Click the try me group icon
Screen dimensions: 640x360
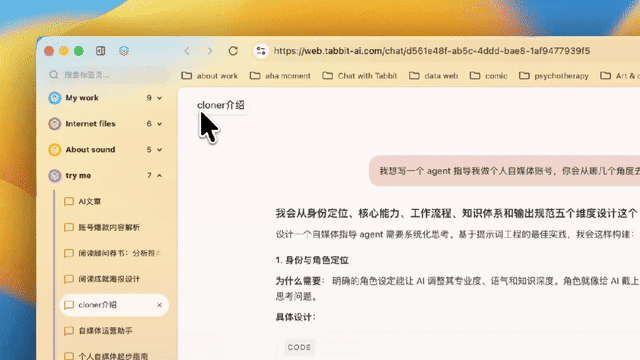tap(54, 176)
